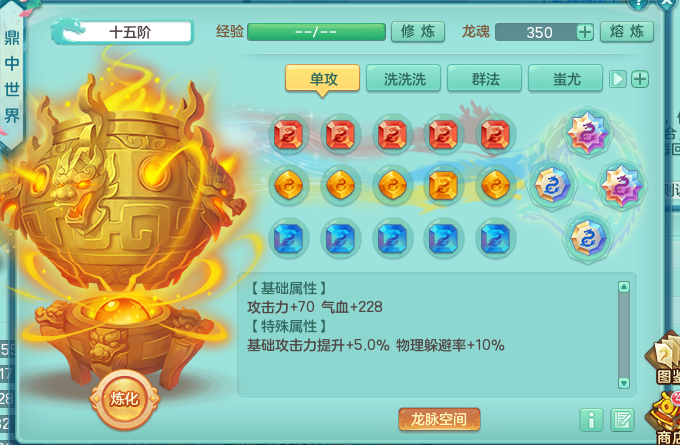The width and height of the screenshot is (680, 445).
Task: Click the bottom blue-gold octagon dragon gem
Action: [587, 238]
